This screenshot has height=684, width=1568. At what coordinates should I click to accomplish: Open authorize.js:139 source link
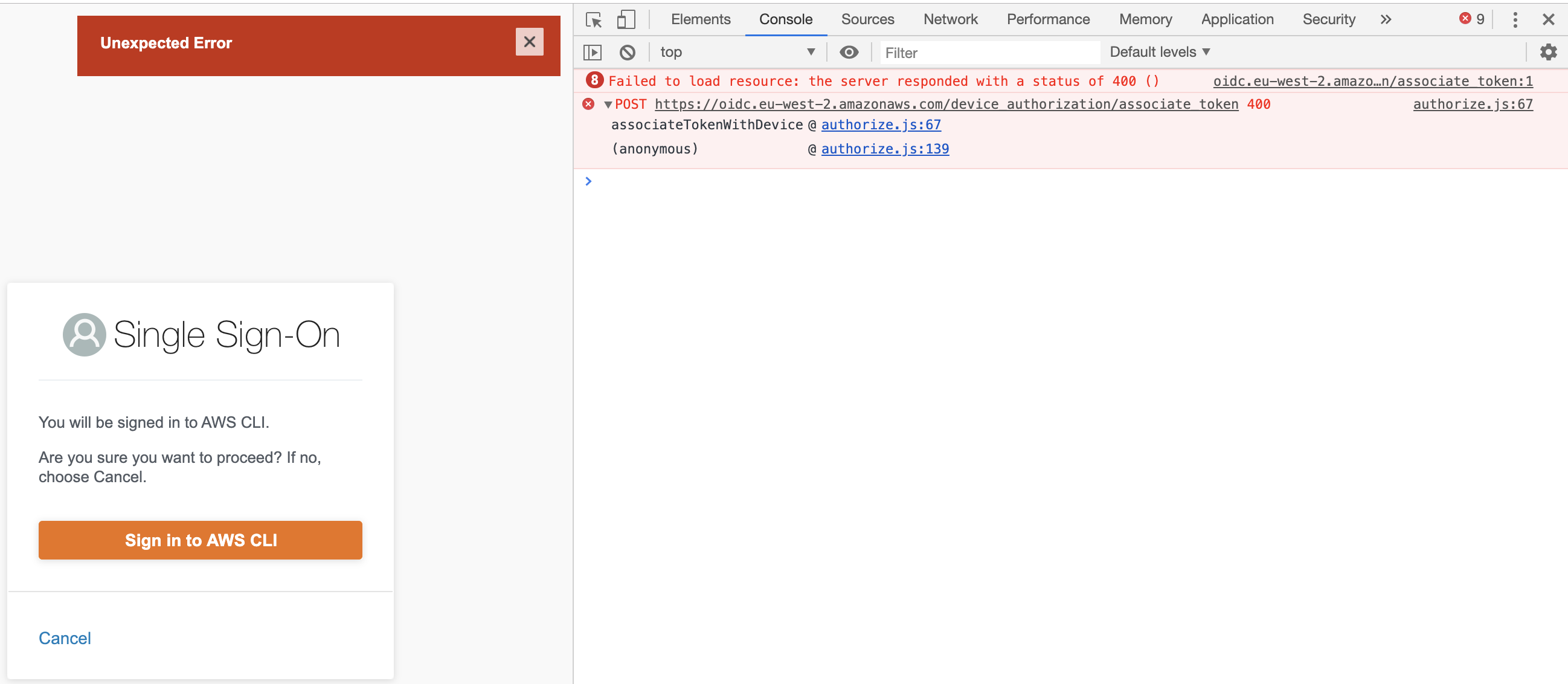(x=884, y=149)
